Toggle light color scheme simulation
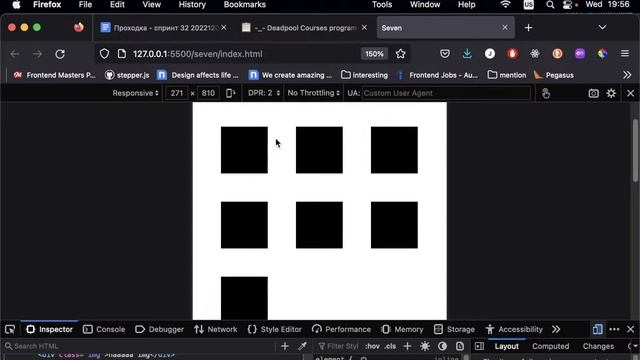This screenshot has width=640, height=360. [425, 346]
